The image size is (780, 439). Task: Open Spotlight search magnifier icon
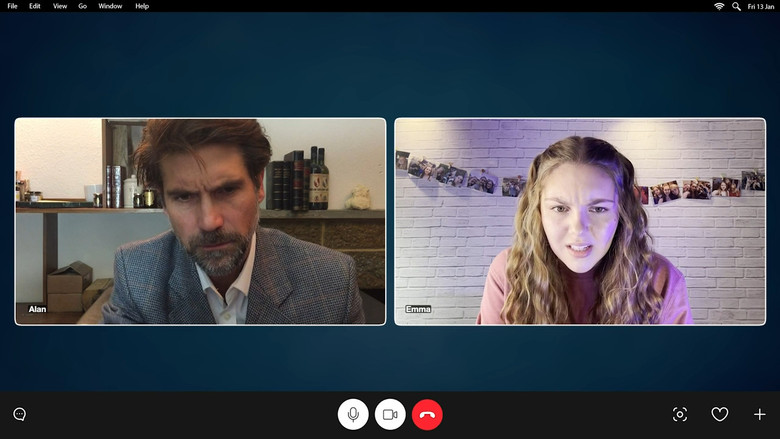pos(737,6)
